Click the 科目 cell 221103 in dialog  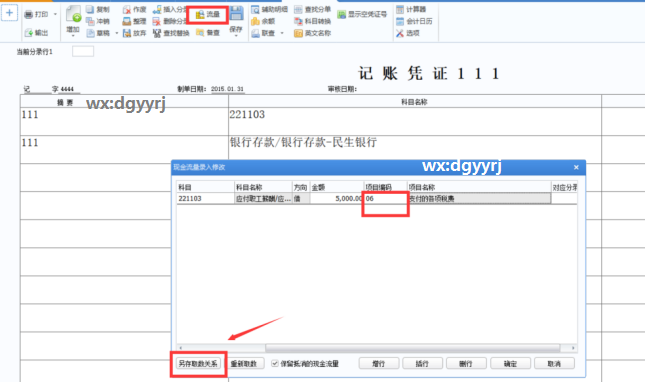click(x=205, y=199)
